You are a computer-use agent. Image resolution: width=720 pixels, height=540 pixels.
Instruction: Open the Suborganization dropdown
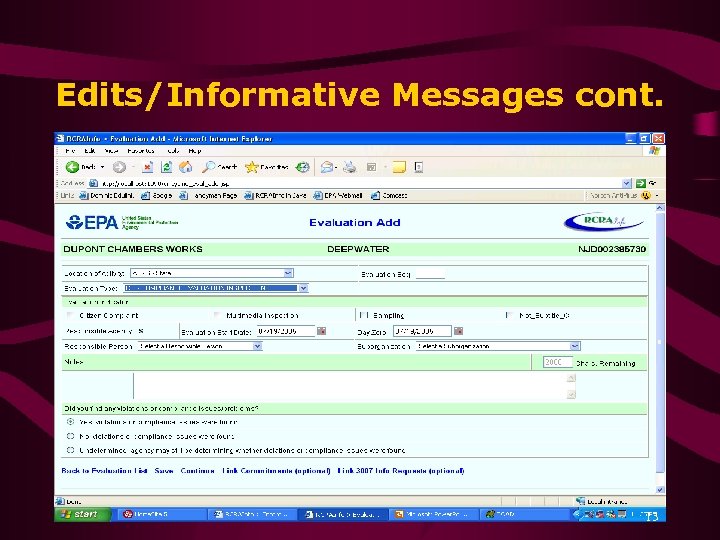coord(574,346)
